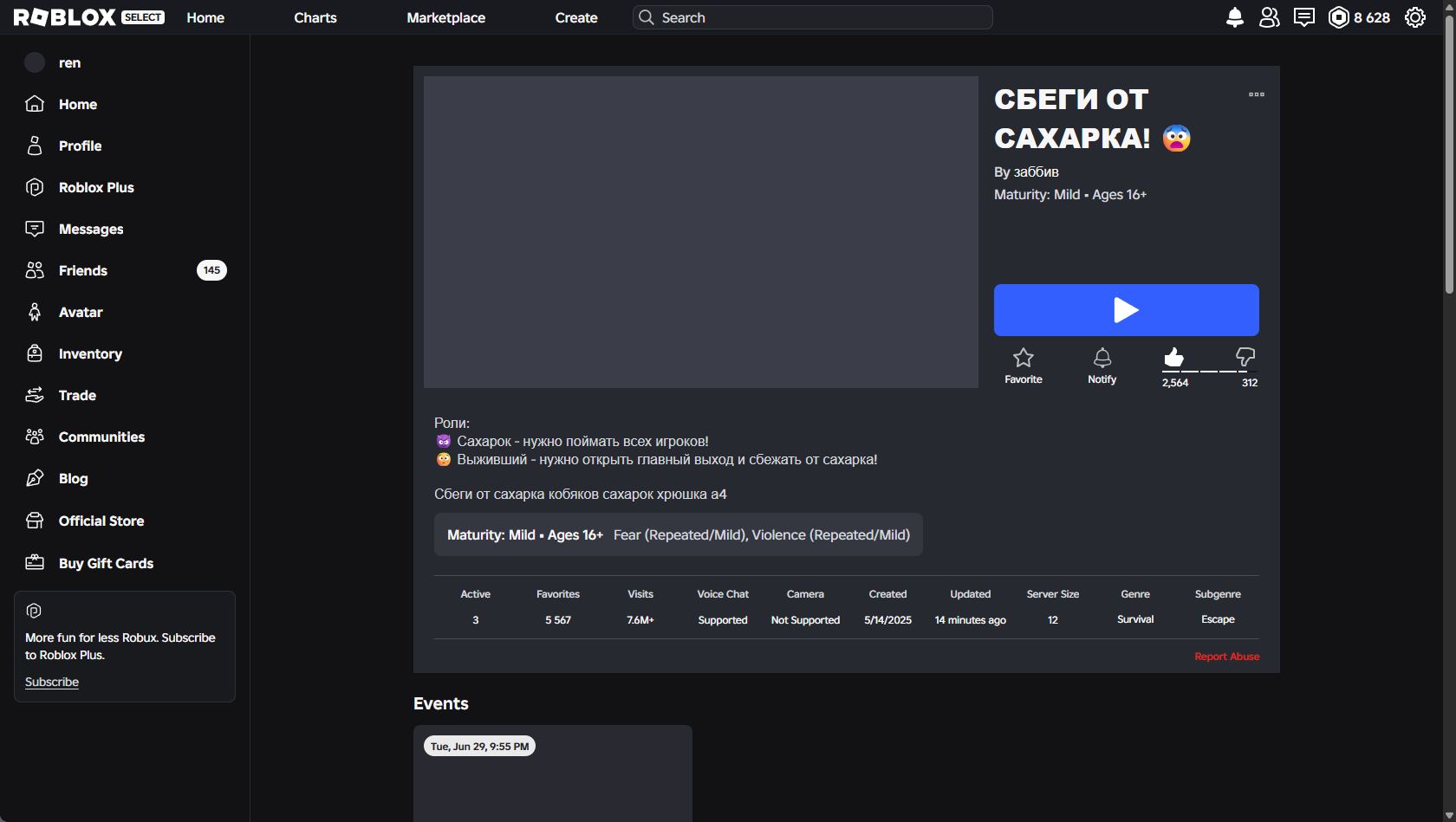Open the notifications bell icon

pos(1235,17)
